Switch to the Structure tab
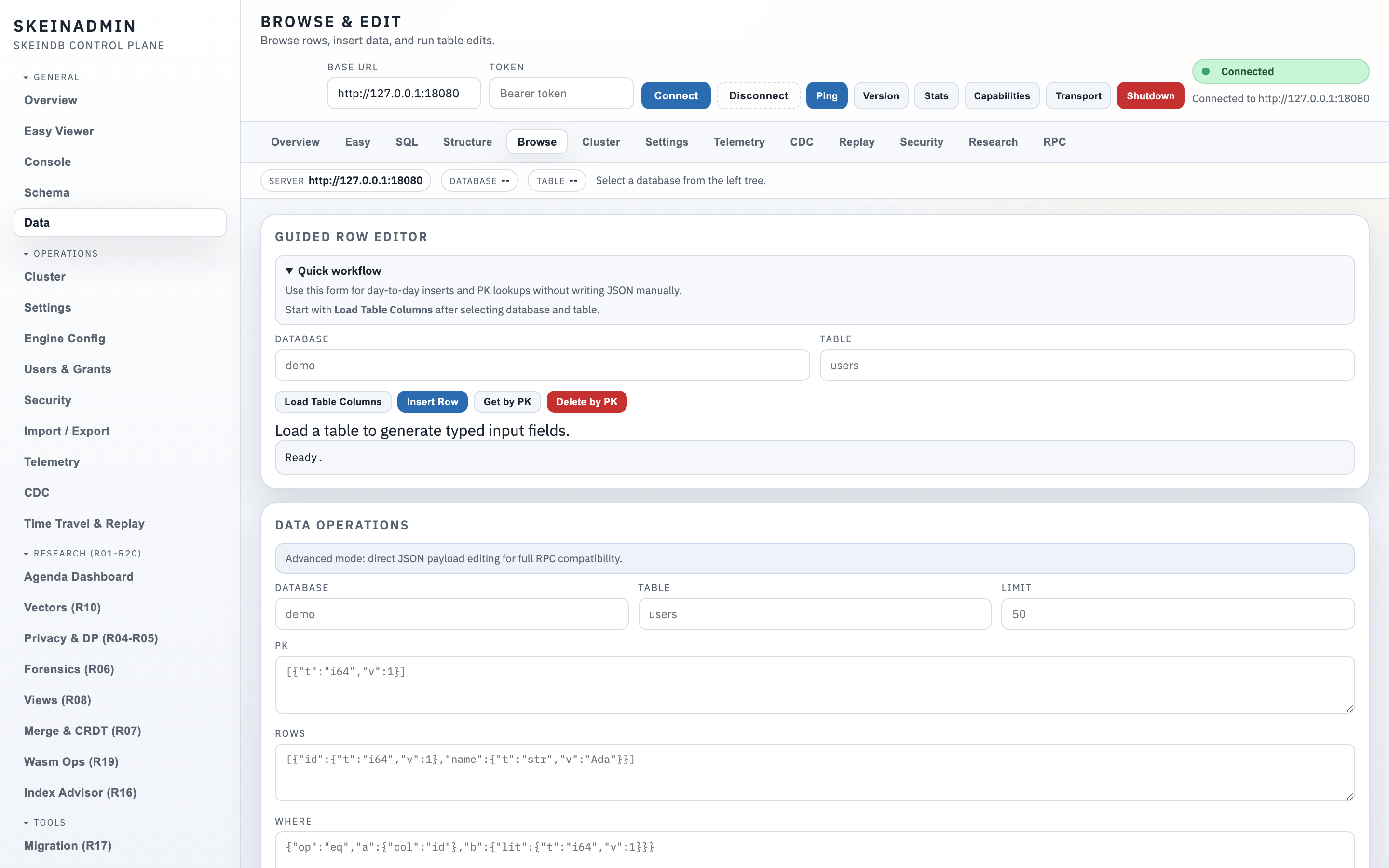1389x868 pixels. 467,142
